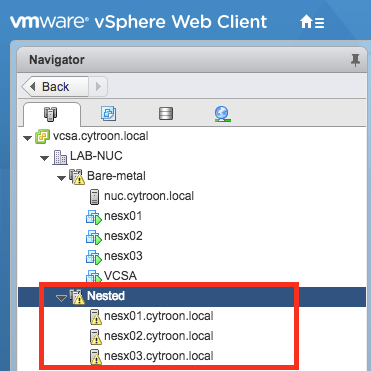Viewport: 371px width, 371px height.
Task: Click the vCenter icon beside vcsa.cytroon.local
Action: (43, 137)
